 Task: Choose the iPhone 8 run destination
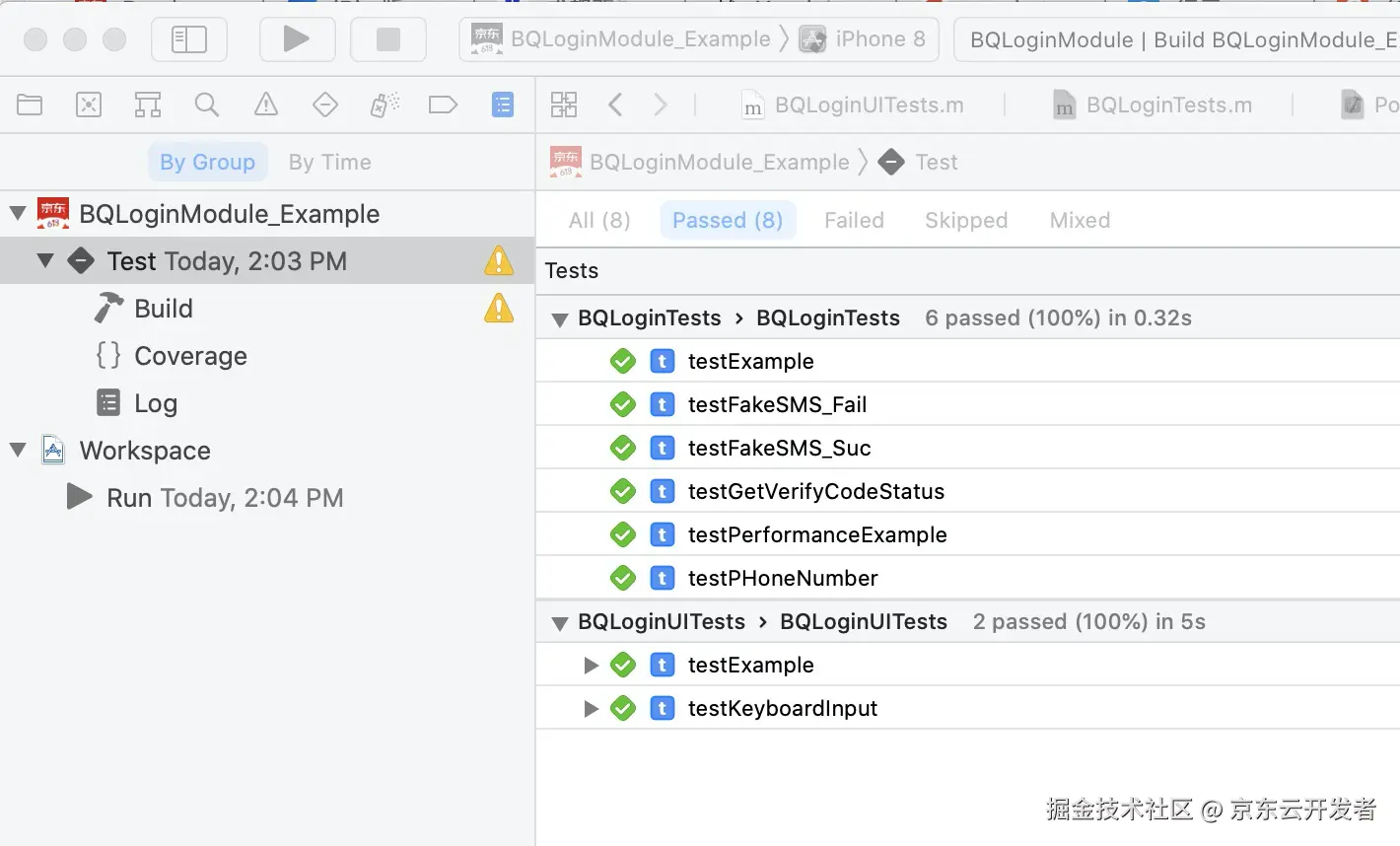[879, 39]
